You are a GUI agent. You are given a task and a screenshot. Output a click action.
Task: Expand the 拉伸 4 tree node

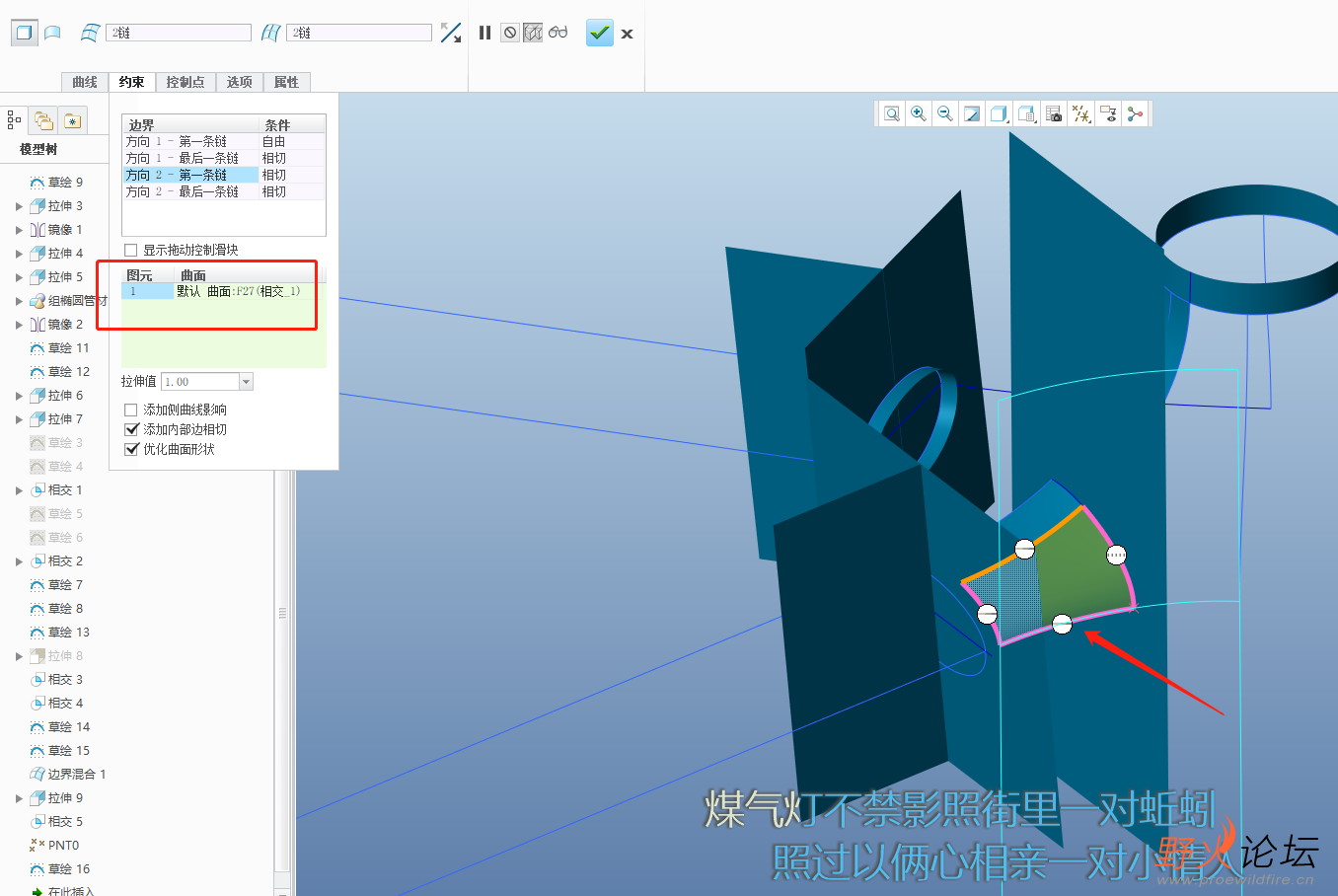tap(19, 254)
